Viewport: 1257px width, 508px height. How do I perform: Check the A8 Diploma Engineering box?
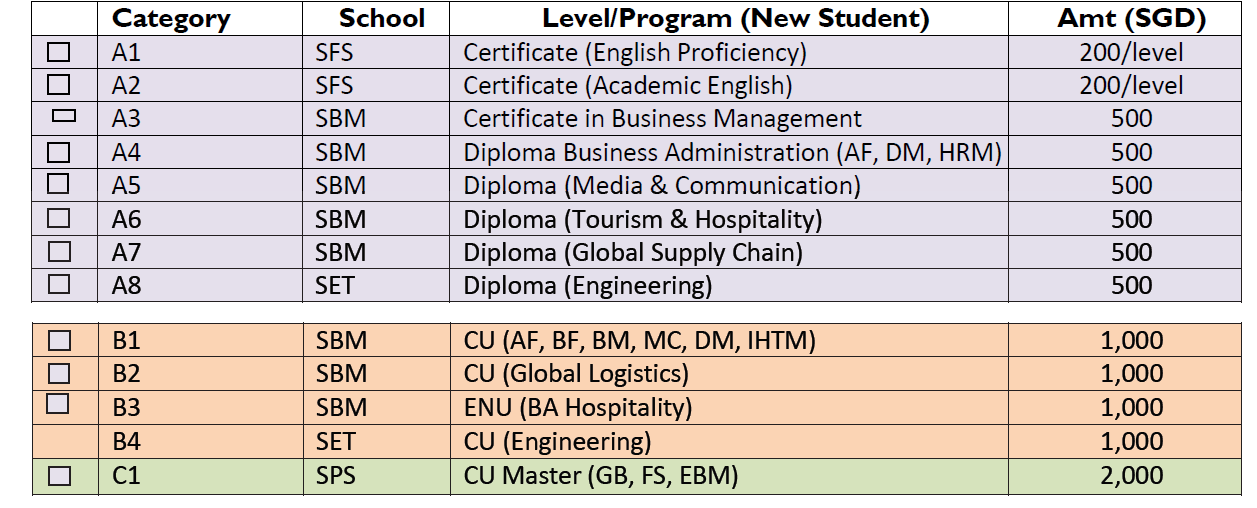click(59, 283)
